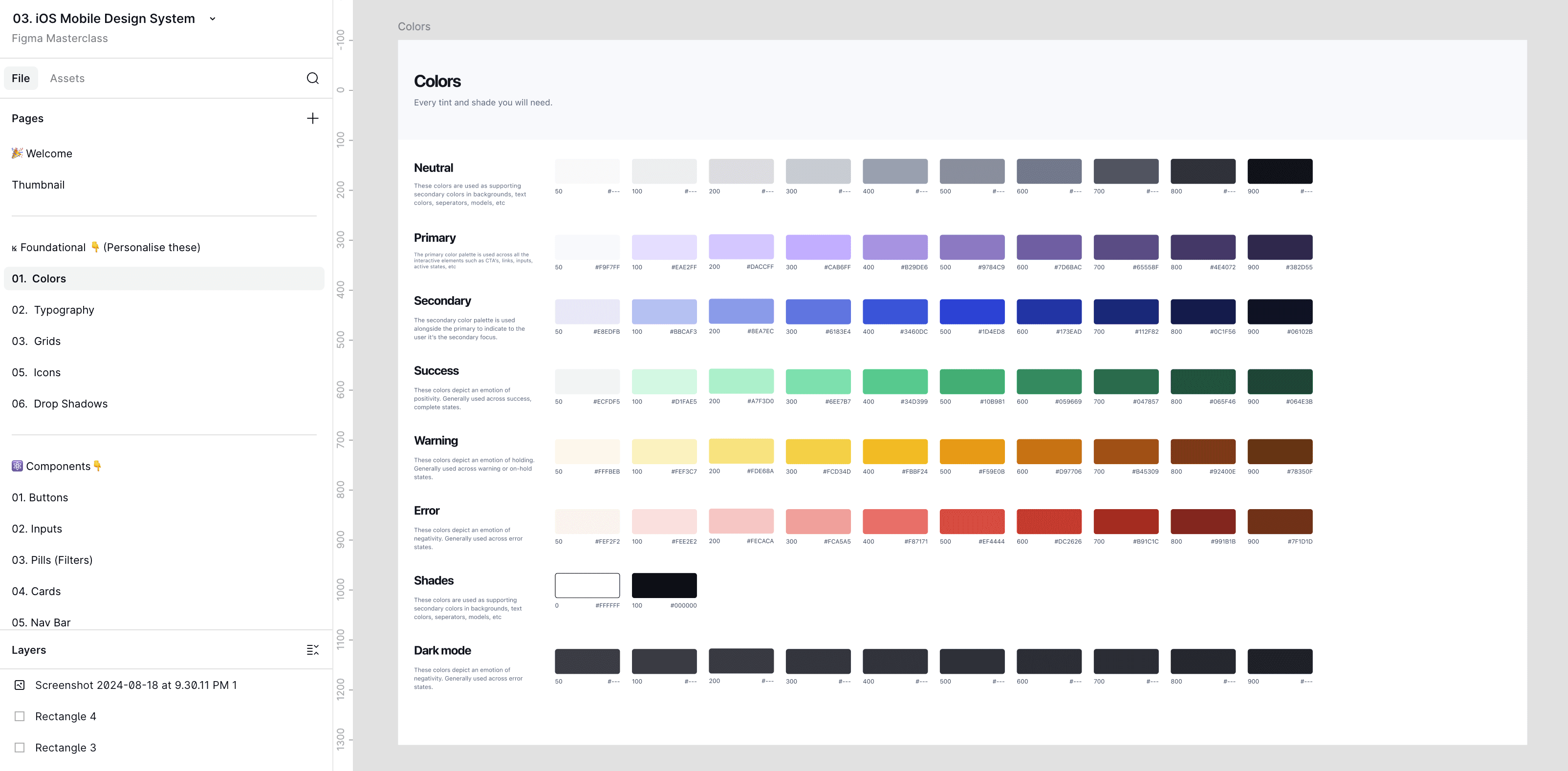The height and width of the screenshot is (771, 1568).
Task: Select the Thumbnail page
Action: coord(38,185)
